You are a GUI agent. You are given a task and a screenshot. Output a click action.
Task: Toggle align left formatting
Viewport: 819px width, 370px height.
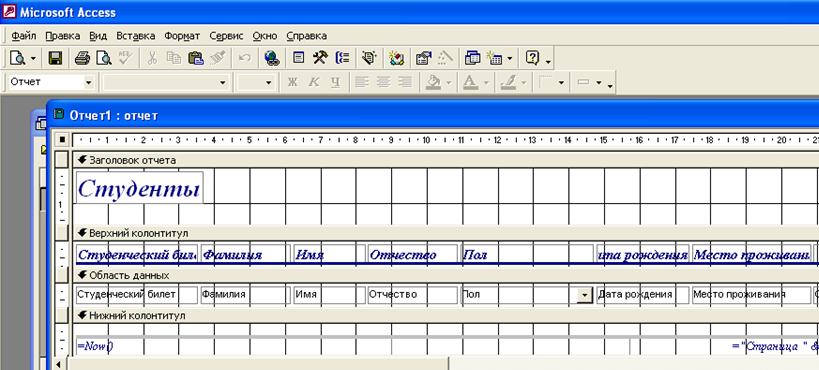coord(362,82)
